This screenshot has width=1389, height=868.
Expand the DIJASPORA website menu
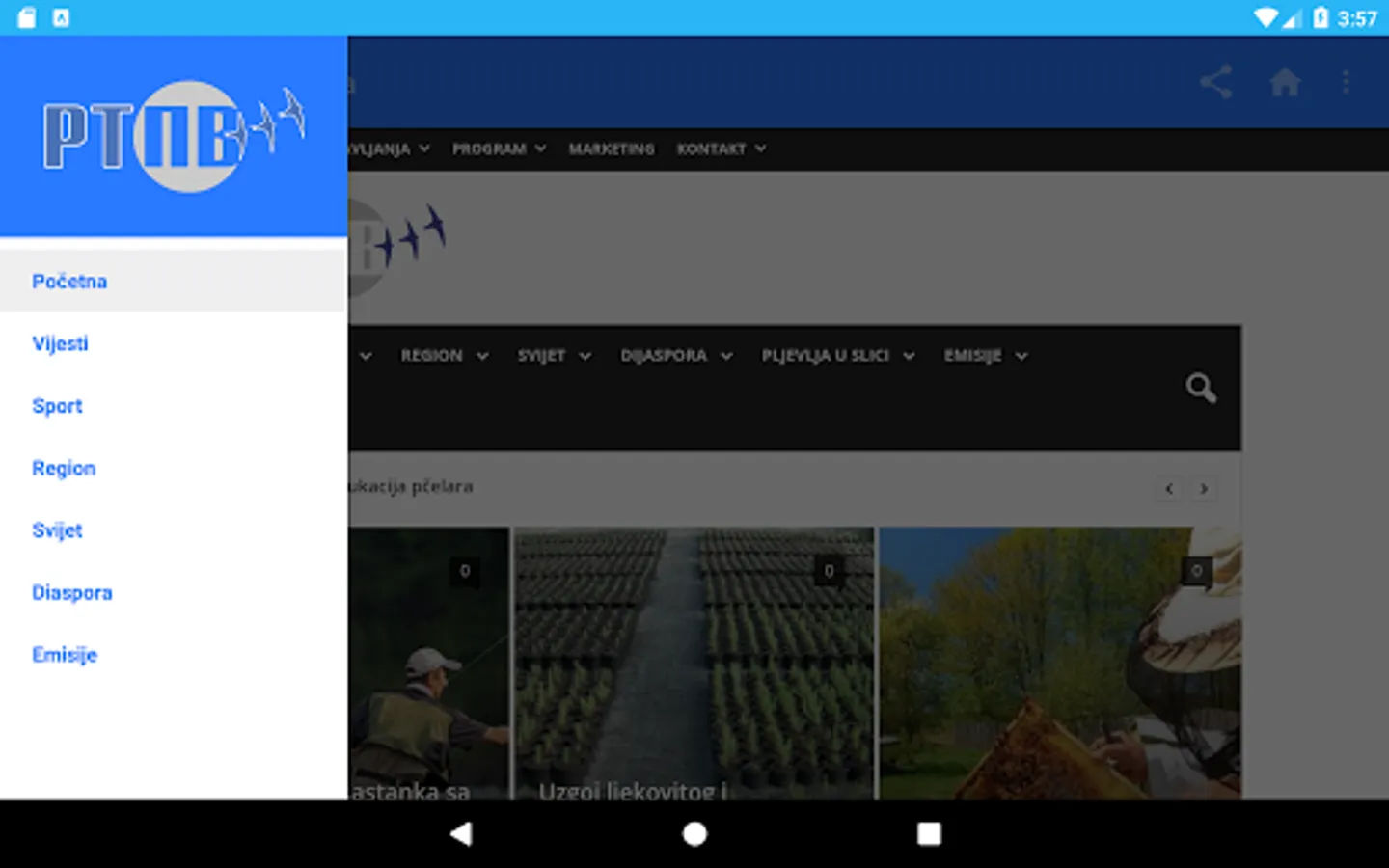pos(676,356)
